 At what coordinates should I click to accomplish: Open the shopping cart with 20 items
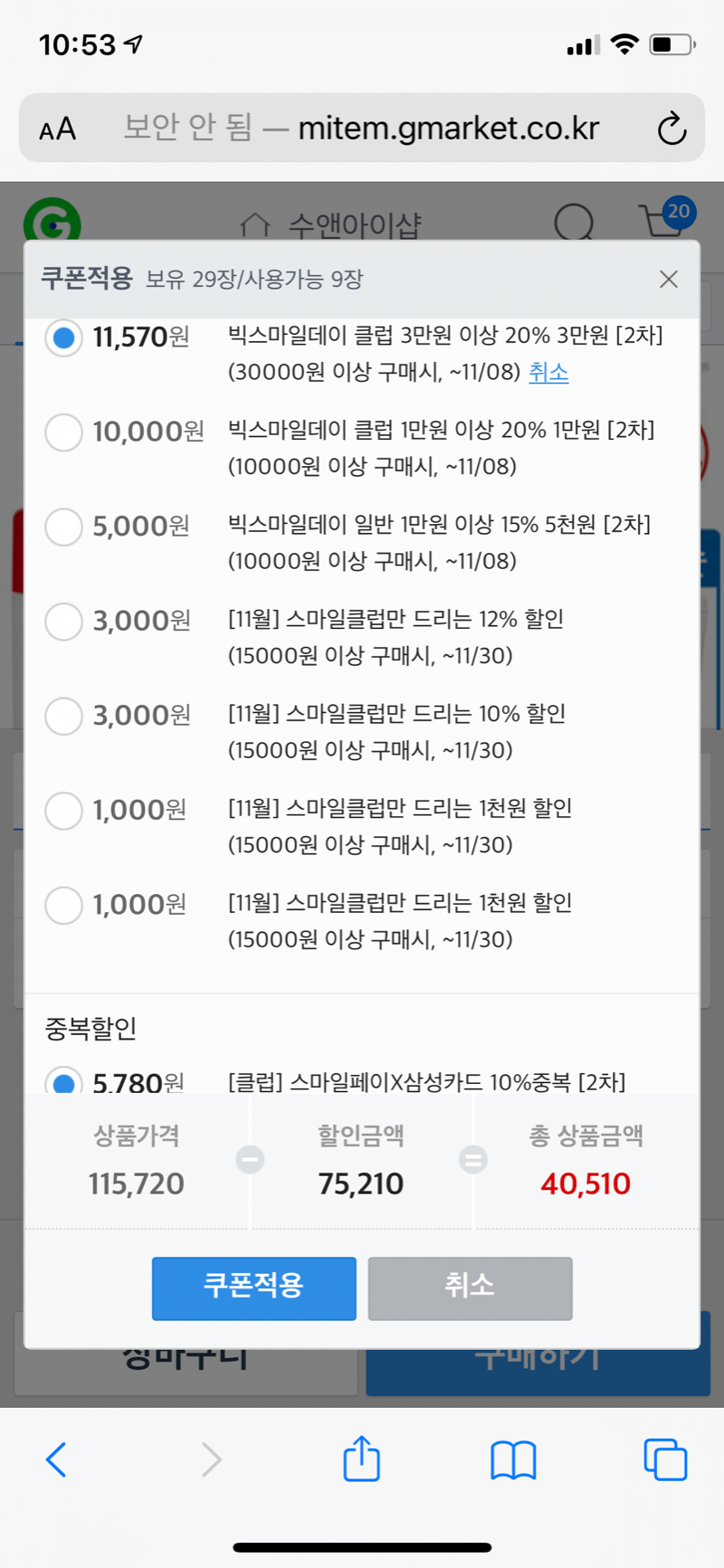click(x=664, y=220)
